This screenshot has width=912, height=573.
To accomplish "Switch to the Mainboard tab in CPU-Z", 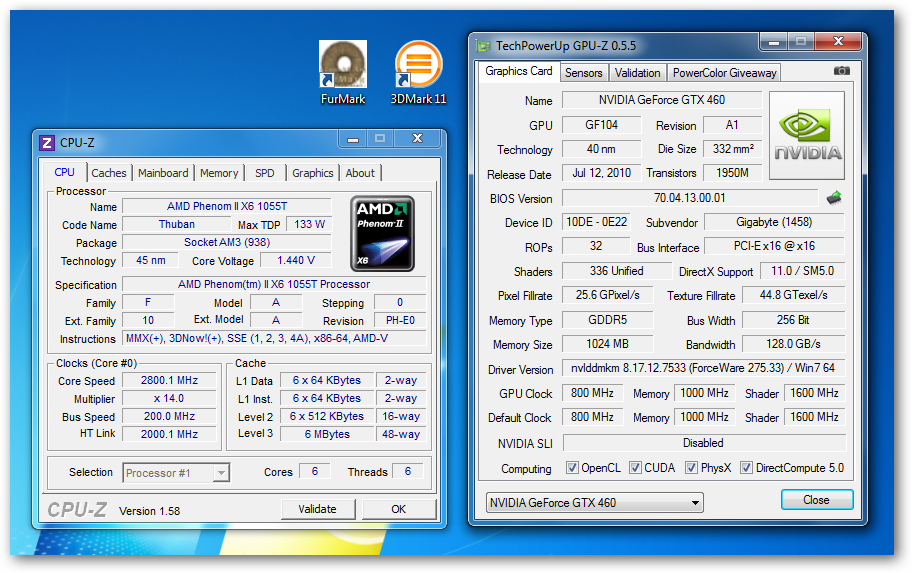I will coord(163,173).
